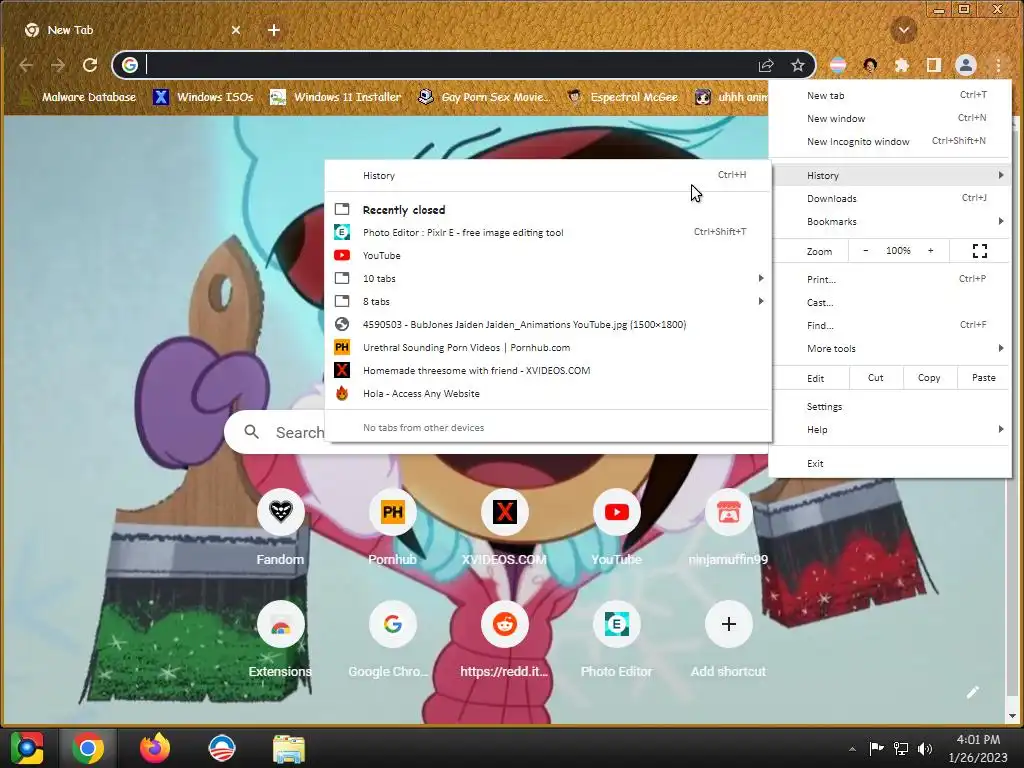Expand the History submenu entry
Viewport: 1024px width, 768px height.
[x=890, y=176]
